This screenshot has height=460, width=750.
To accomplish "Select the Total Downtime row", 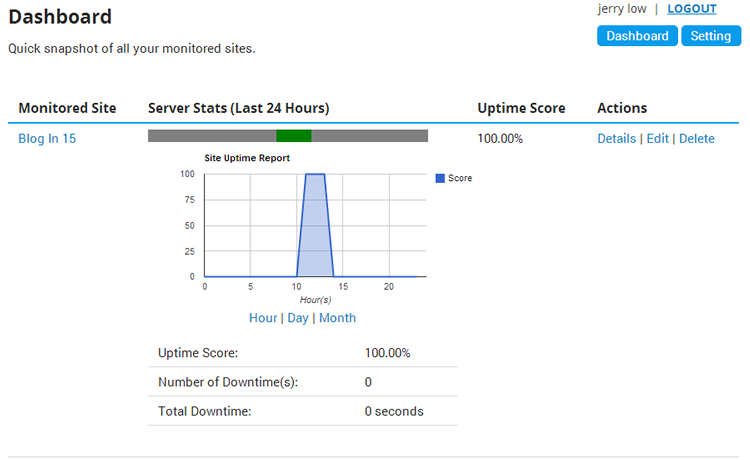I will (302, 411).
